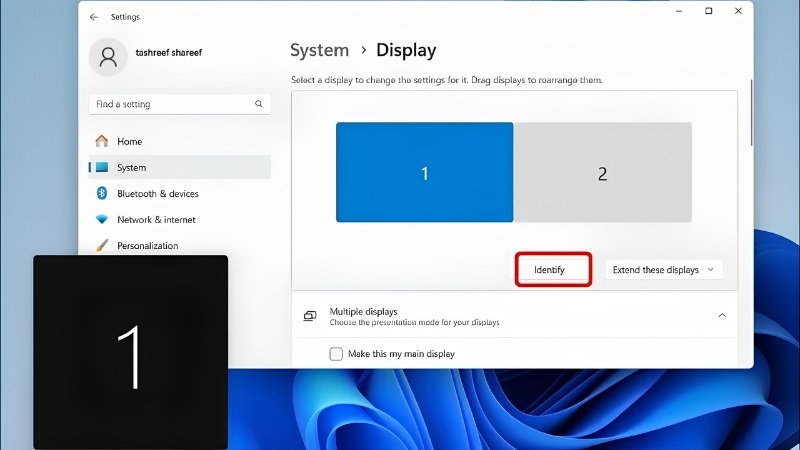Go to System breadcrumb link
The height and width of the screenshot is (450, 800).
pyautogui.click(x=319, y=50)
